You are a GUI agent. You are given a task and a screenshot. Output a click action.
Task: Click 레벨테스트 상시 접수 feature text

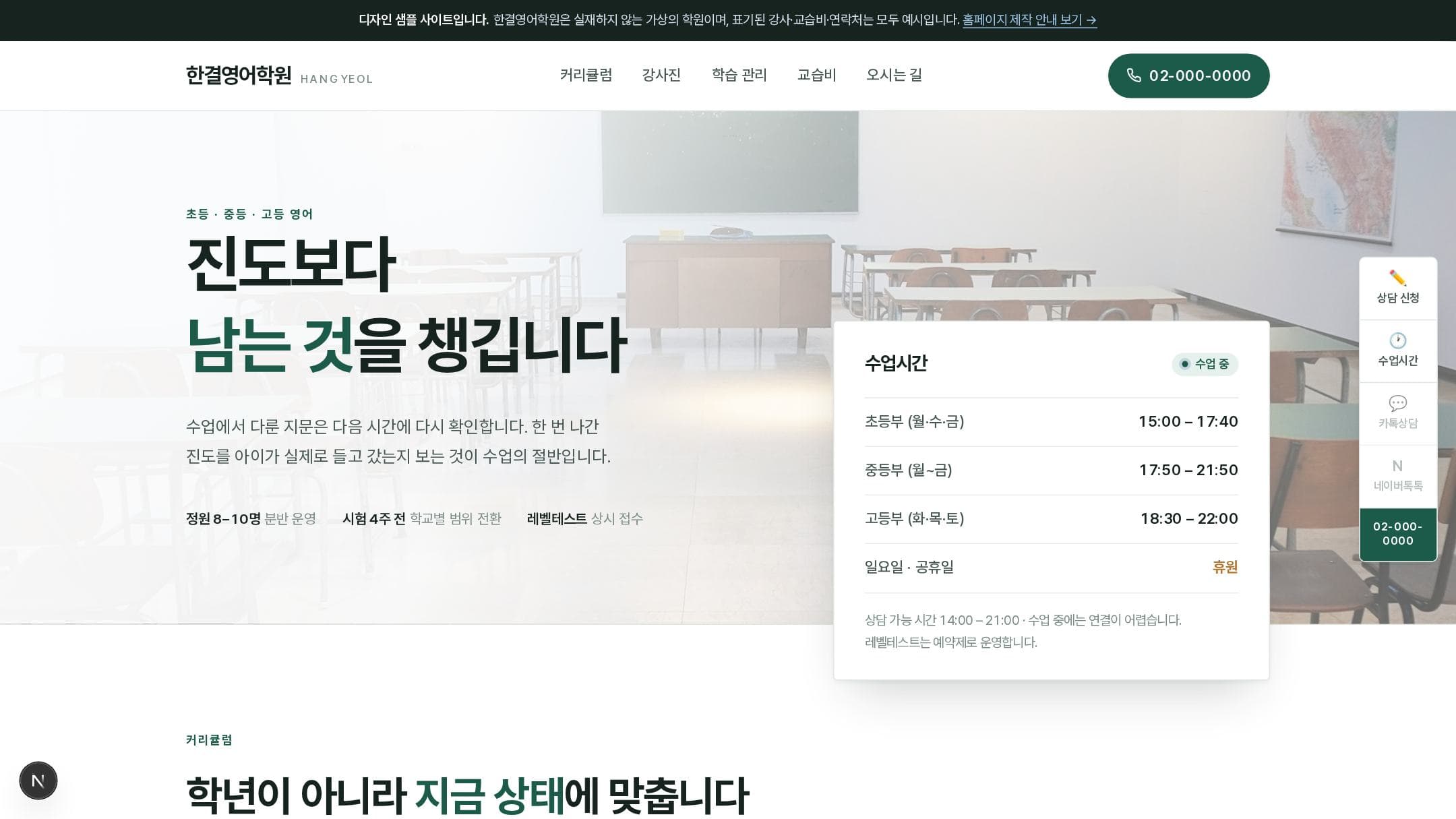(x=584, y=519)
